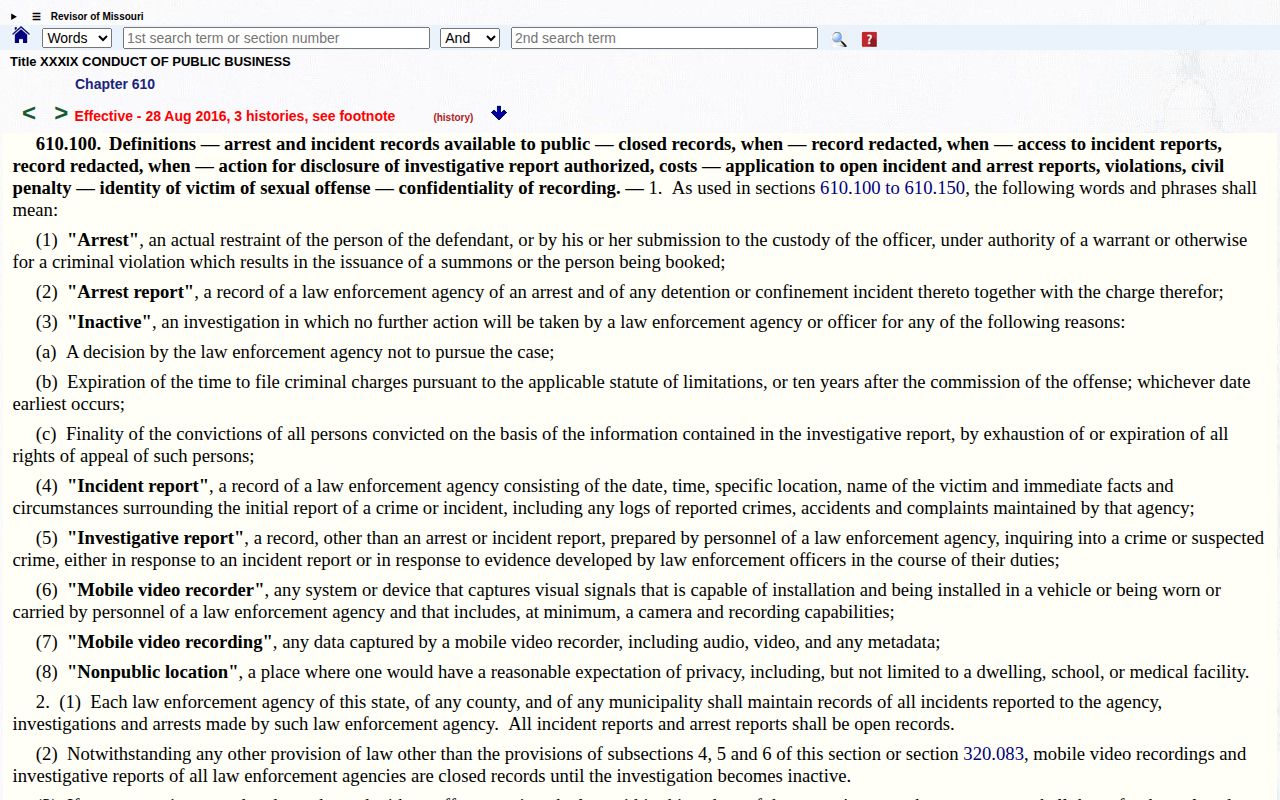
Task: Go to next section with > arrow
Action: pyautogui.click(x=61, y=114)
